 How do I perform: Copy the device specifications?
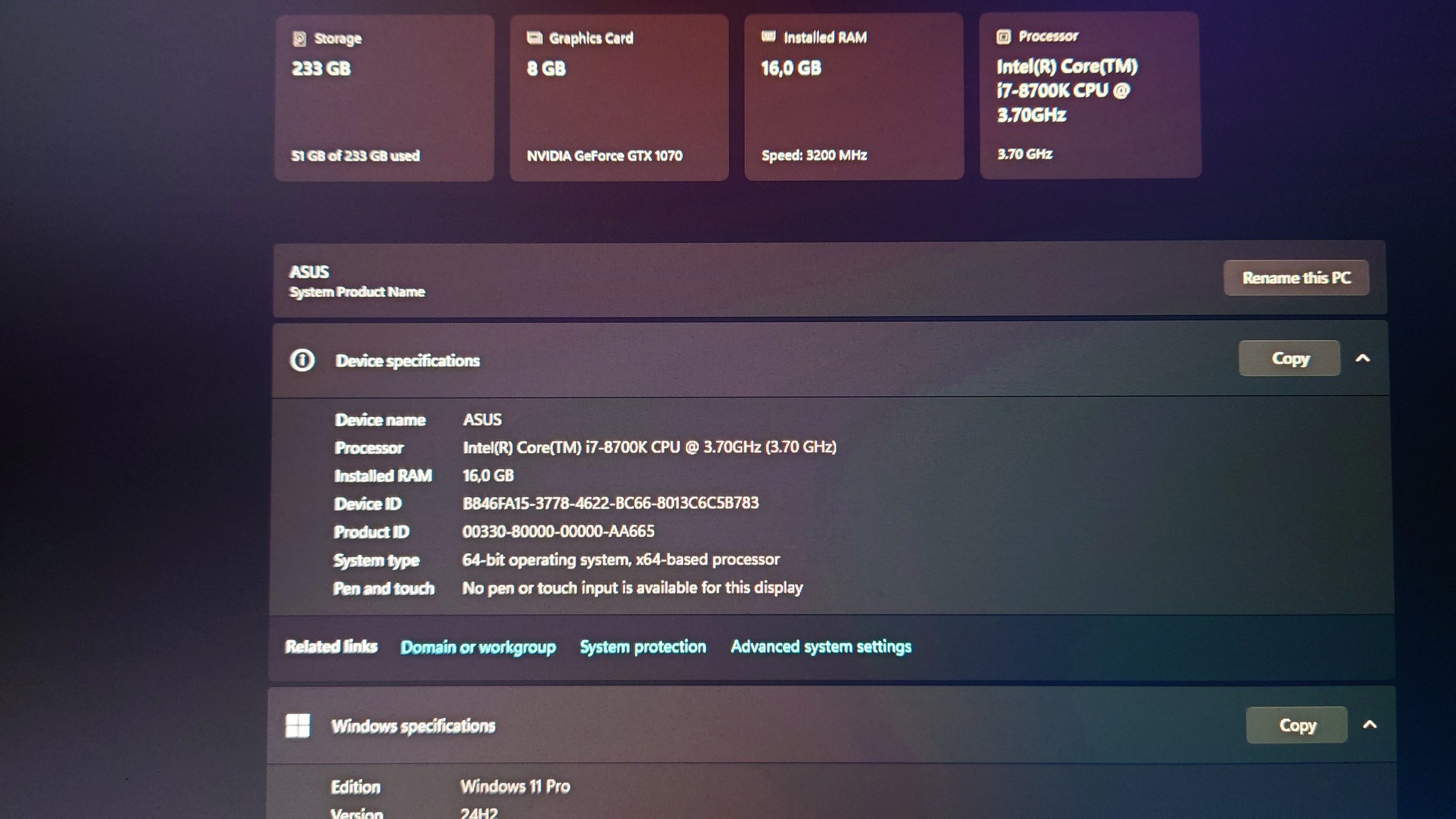[x=1289, y=359]
